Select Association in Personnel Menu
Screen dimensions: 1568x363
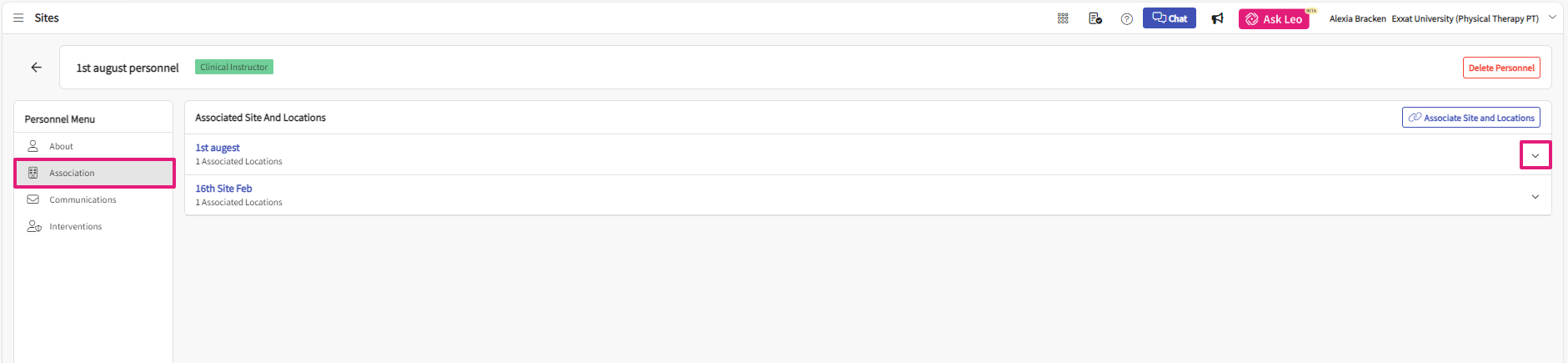pos(72,173)
